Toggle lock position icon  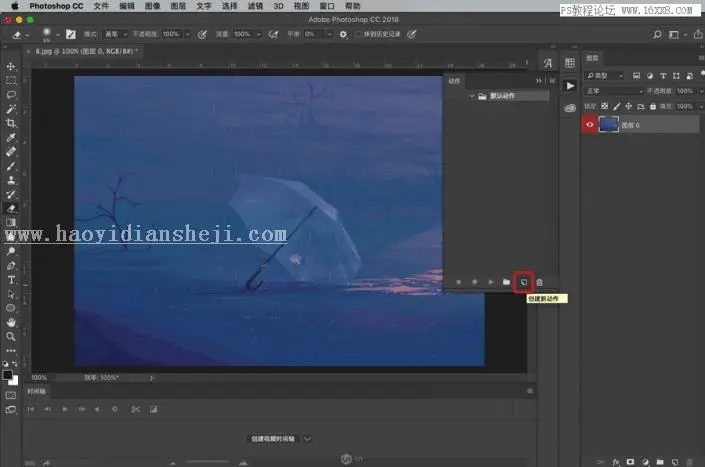629,106
